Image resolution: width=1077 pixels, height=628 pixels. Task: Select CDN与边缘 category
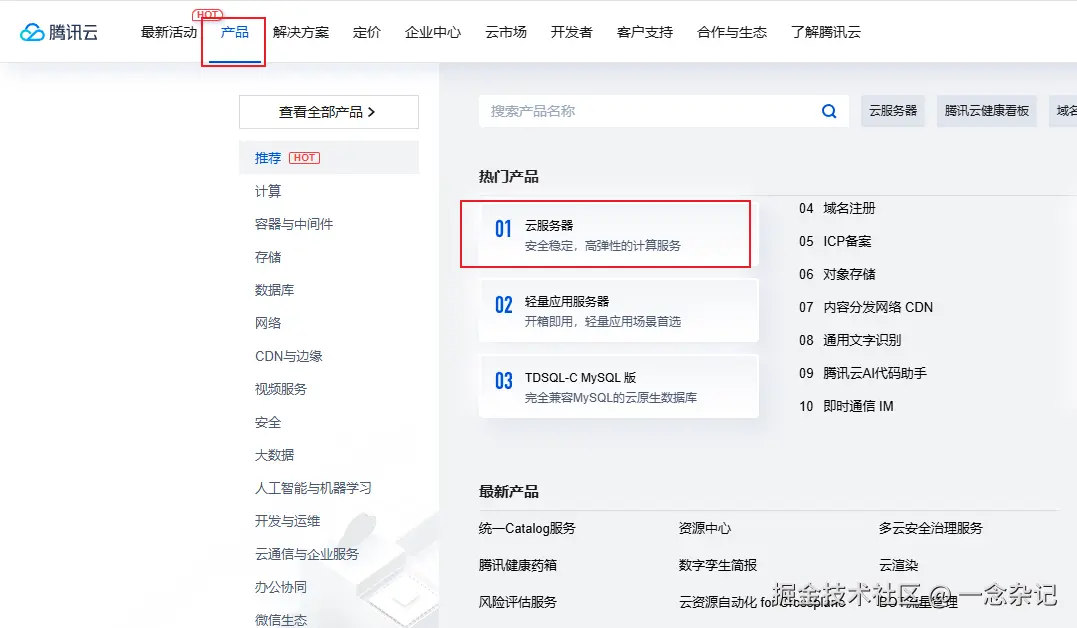[x=288, y=356]
